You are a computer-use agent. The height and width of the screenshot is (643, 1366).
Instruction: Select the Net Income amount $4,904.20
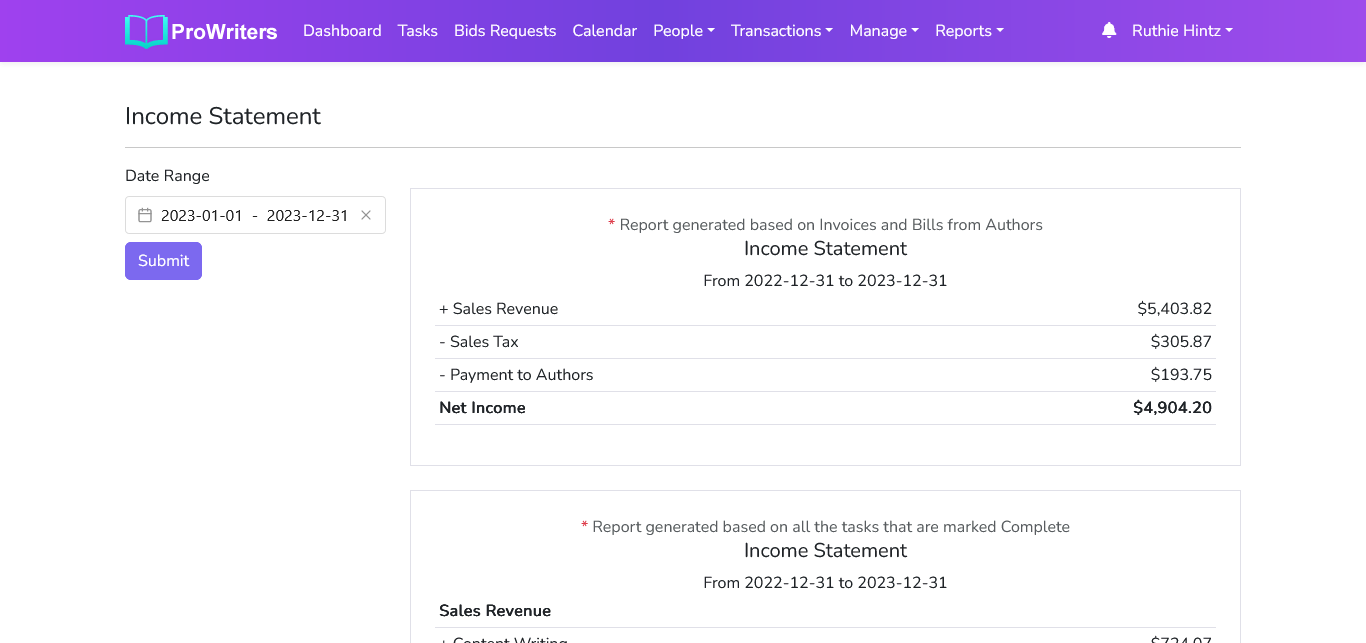(1172, 408)
